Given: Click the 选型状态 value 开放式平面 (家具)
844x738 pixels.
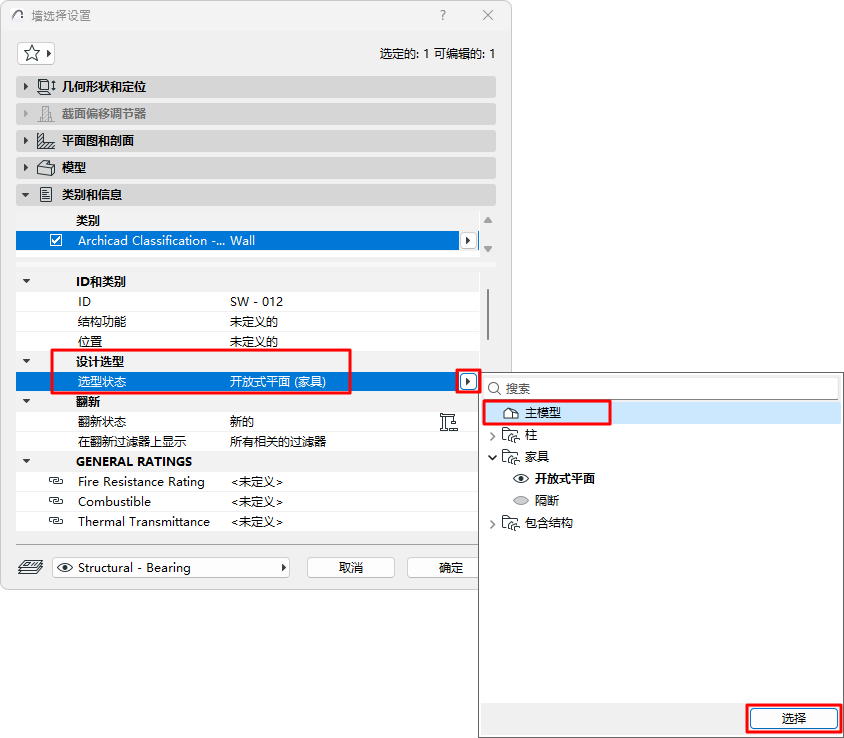Looking at the screenshot, I should [x=278, y=382].
